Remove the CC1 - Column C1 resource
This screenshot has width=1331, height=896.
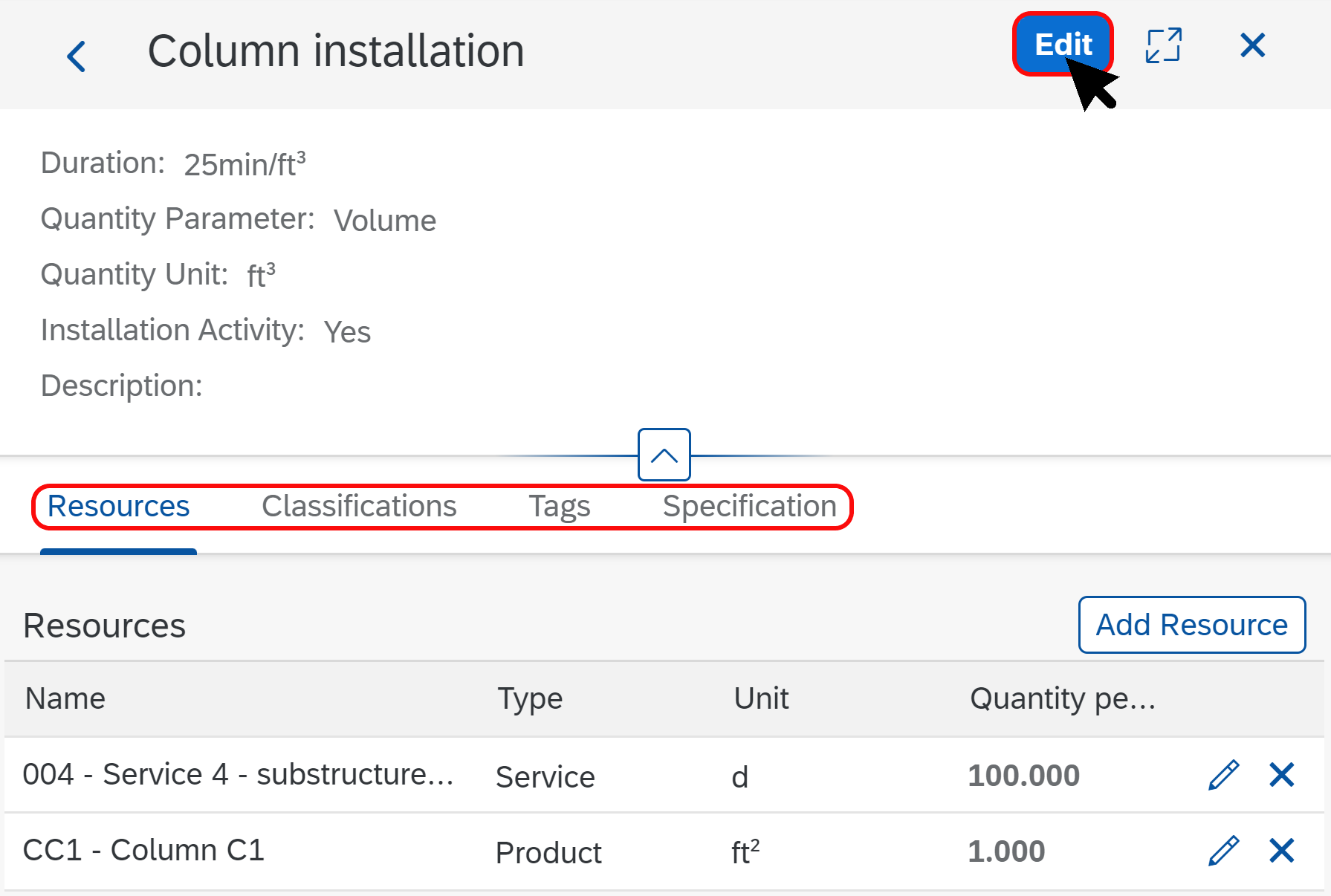[1282, 851]
